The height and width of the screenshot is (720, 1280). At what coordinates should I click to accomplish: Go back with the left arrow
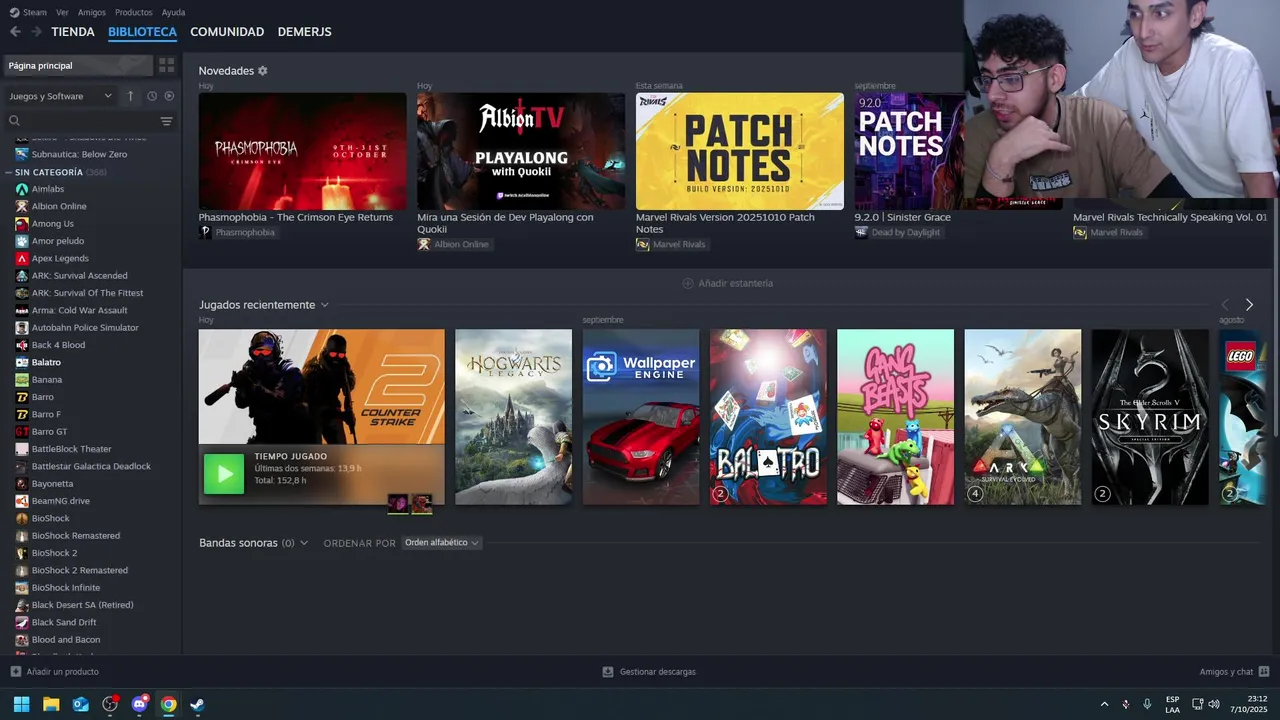(x=15, y=32)
